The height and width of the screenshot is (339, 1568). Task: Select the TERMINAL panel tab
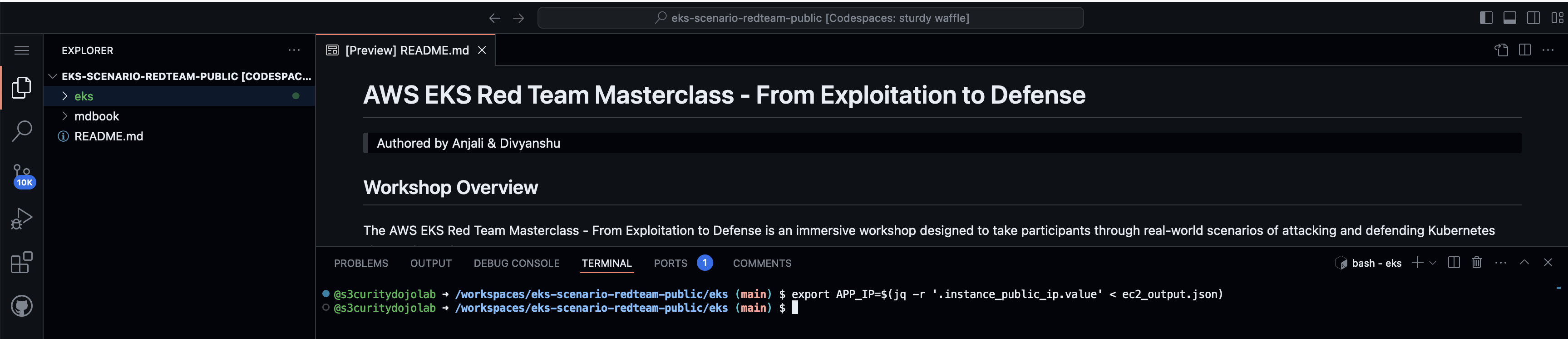point(607,264)
